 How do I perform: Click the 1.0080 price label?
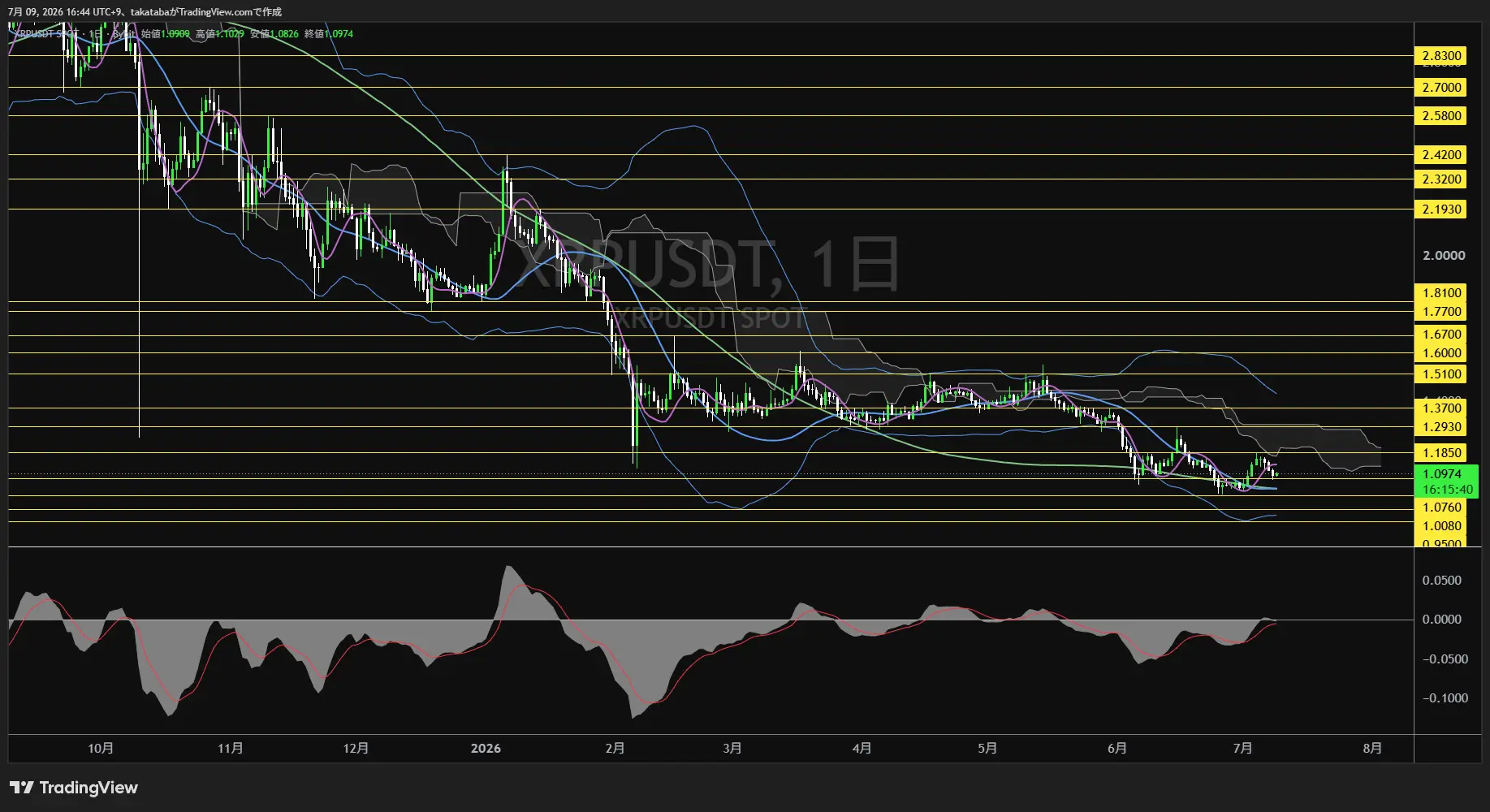click(1441, 525)
